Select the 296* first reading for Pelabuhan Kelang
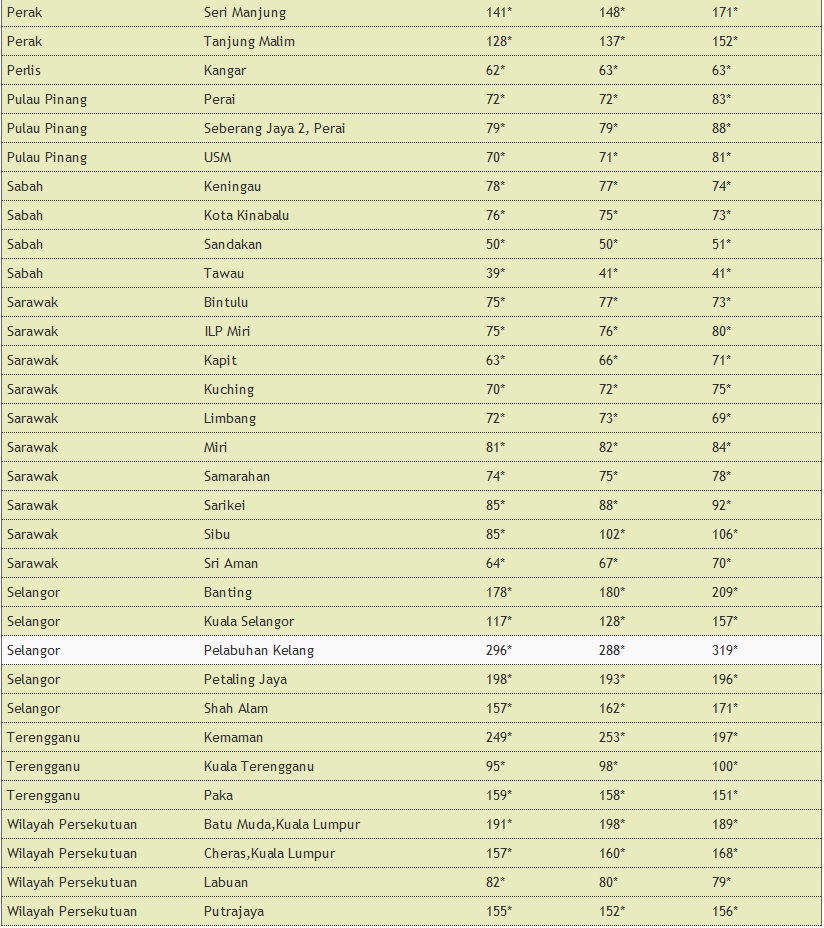824x928 pixels. (498, 651)
